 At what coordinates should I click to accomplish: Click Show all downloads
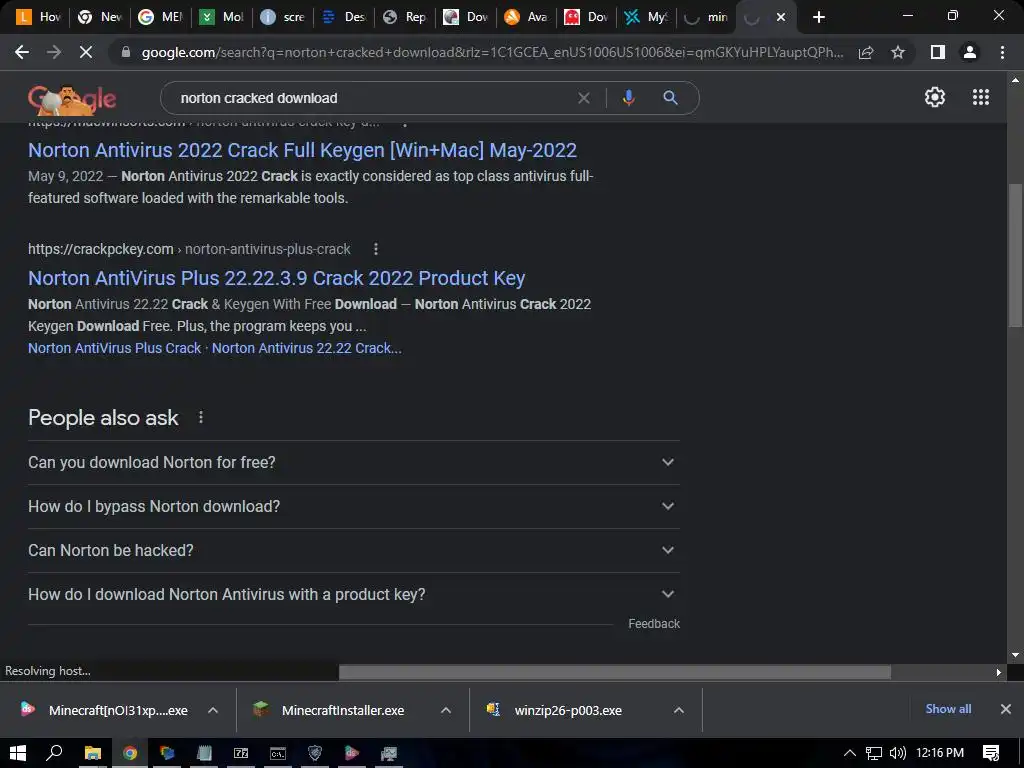(x=948, y=709)
